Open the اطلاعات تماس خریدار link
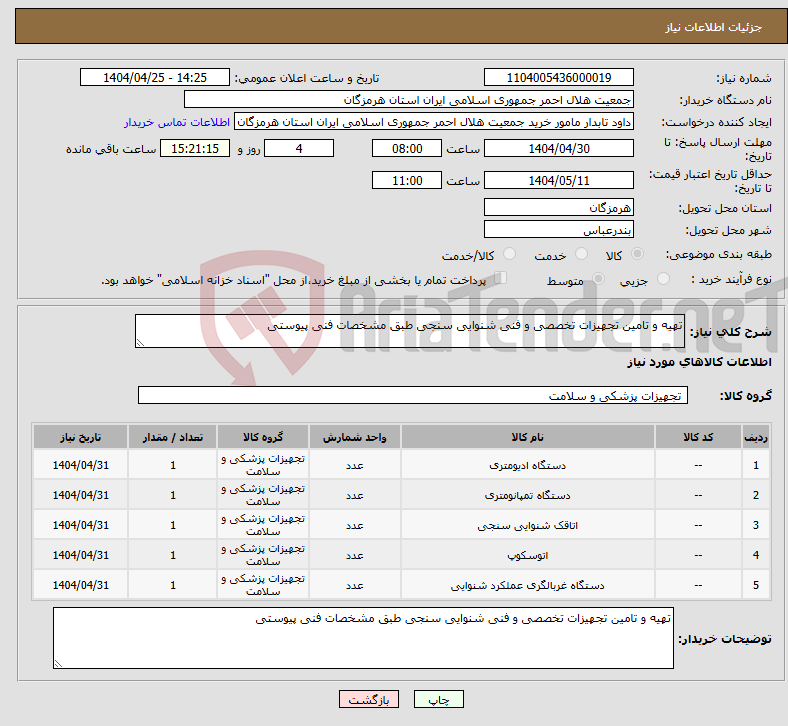 [177, 122]
